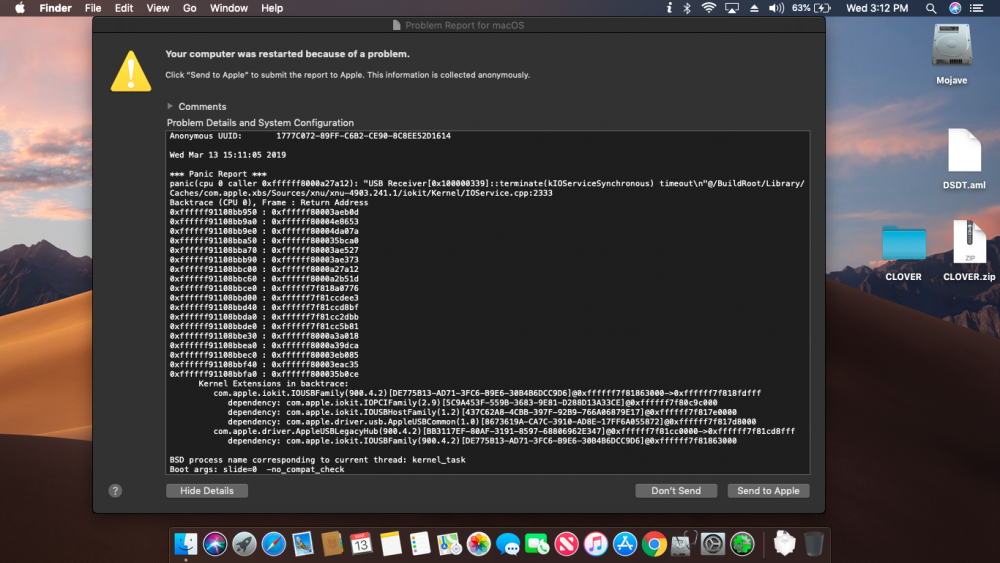Open the Go menu

pos(189,8)
